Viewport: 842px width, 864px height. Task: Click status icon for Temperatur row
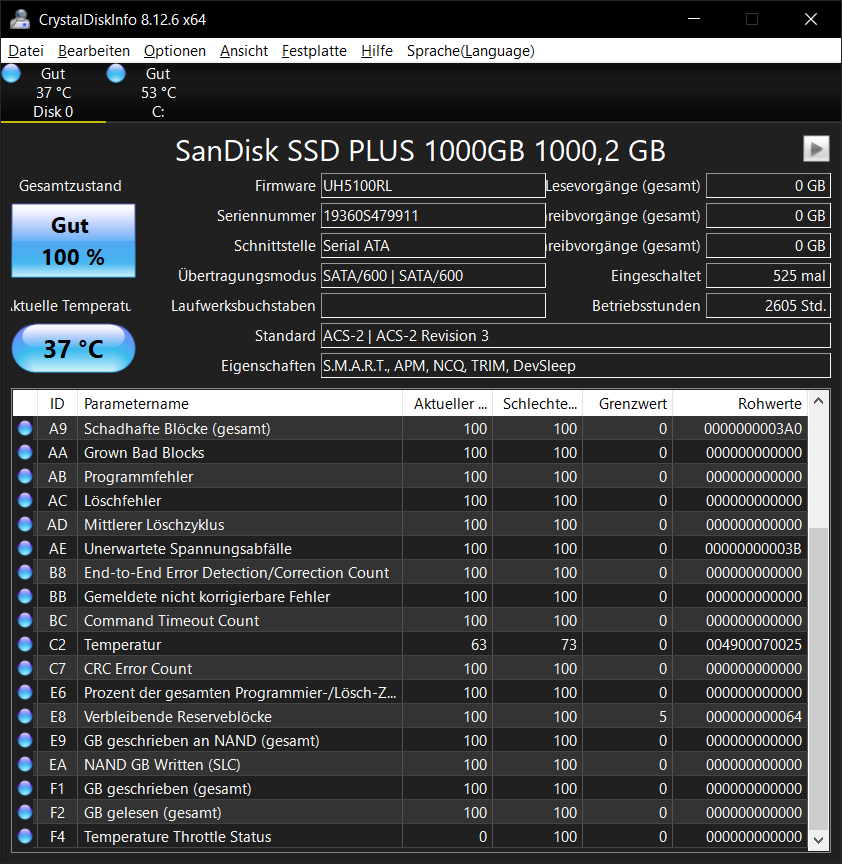(x=25, y=644)
